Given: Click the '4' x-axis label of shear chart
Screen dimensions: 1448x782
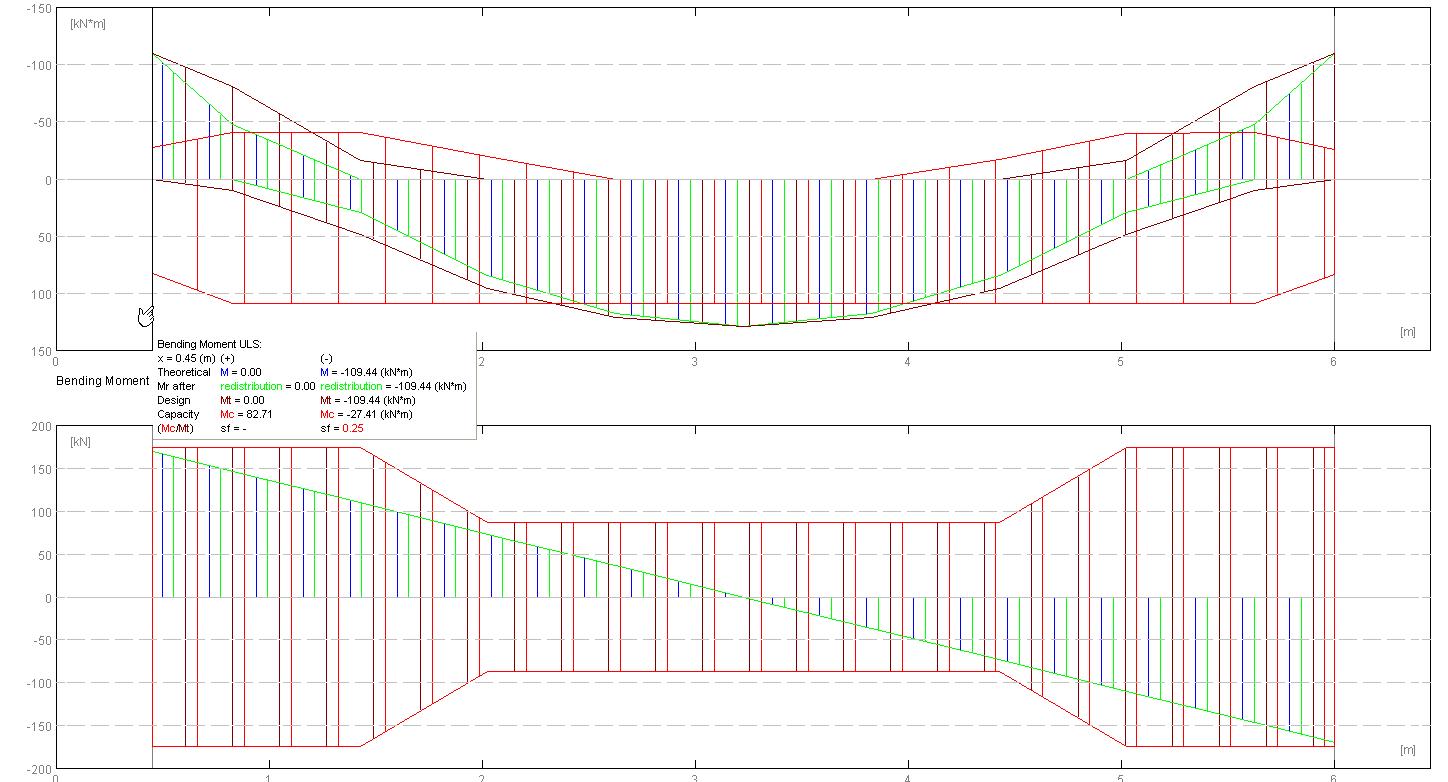Looking at the screenshot, I should 907,779.
